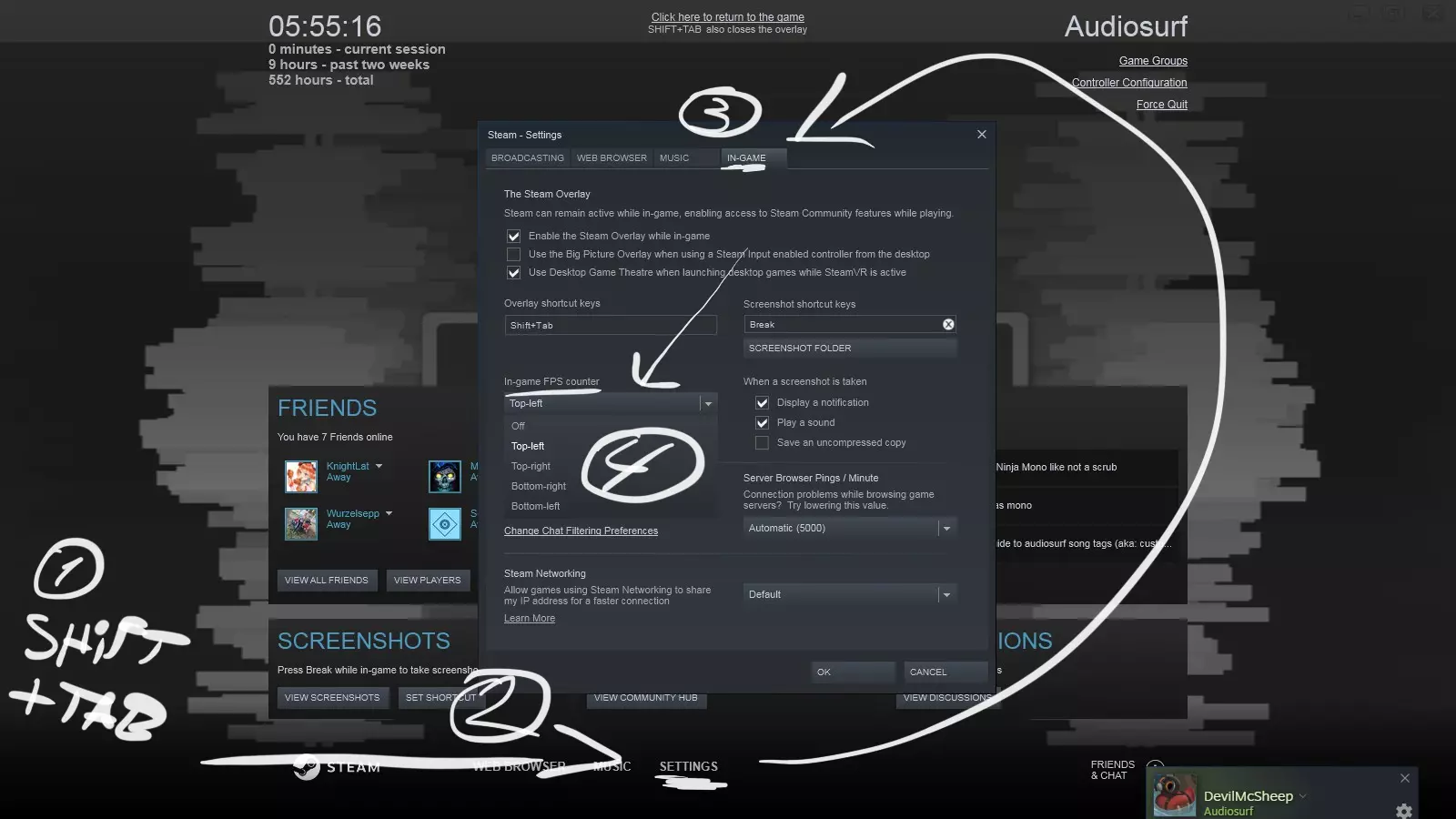The height and width of the screenshot is (819, 1456).
Task: Click the KnightLat friend name
Action: (x=348, y=466)
